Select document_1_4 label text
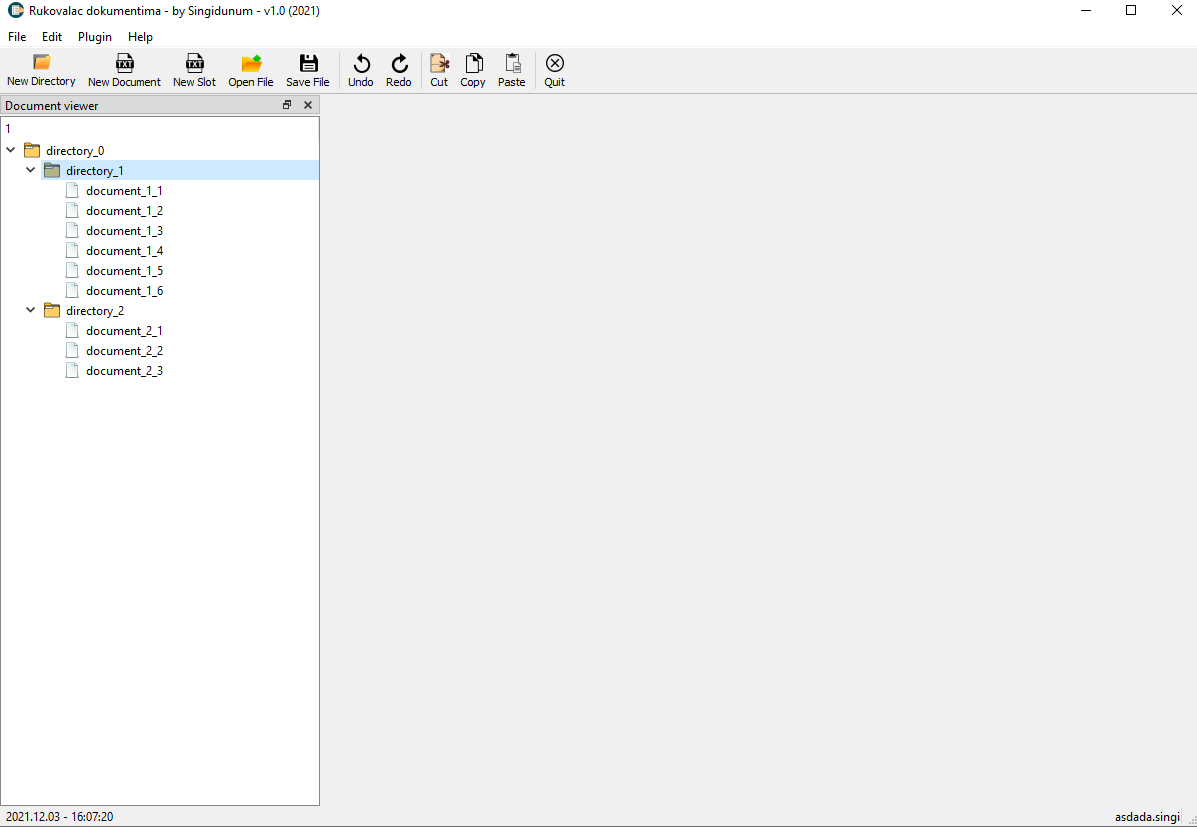This screenshot has height=827, width=1197. 124,250
